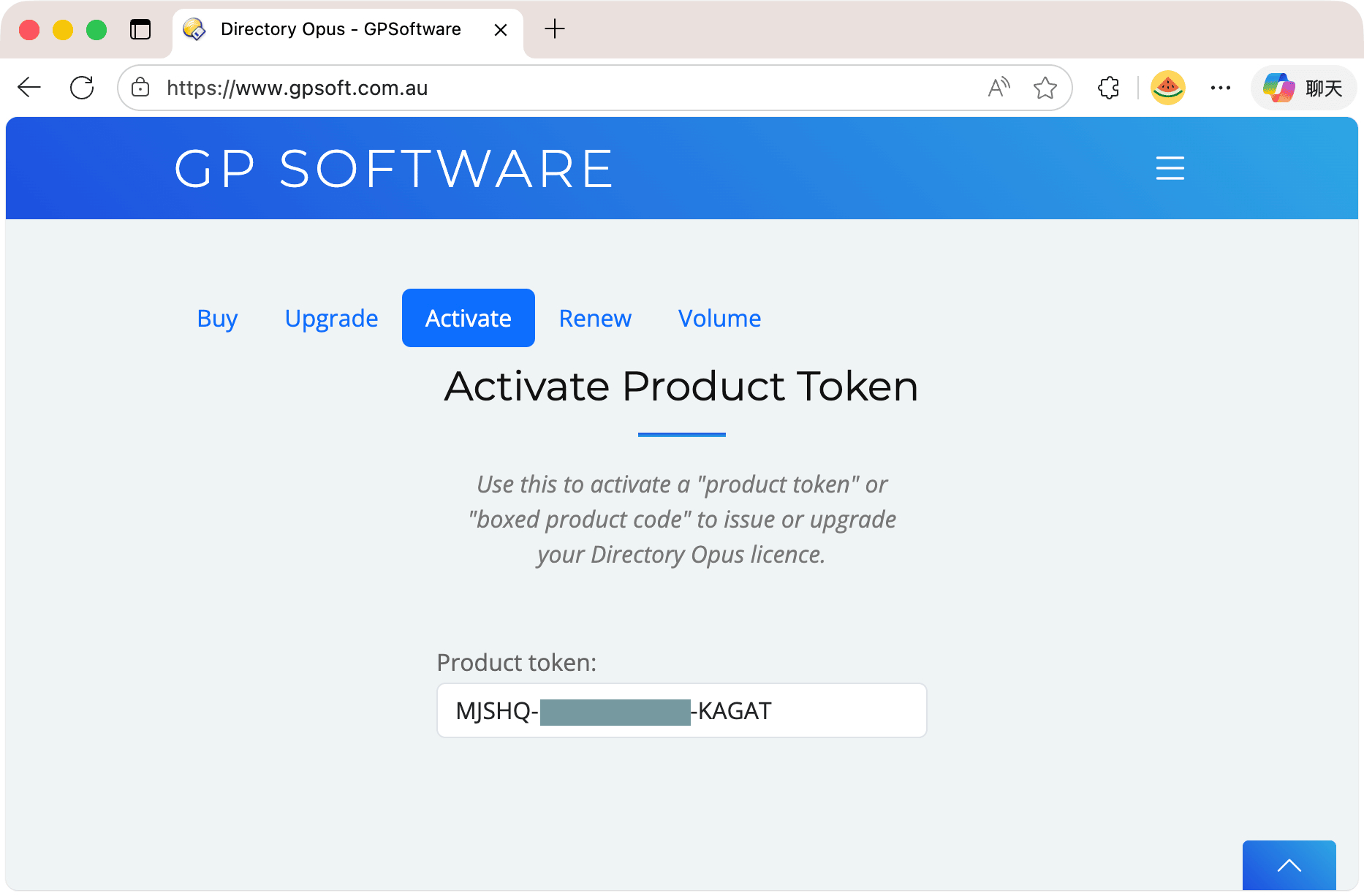Screen dimensions: 1364x896
Task: Click the browser back arrow
Action: click(29, 88)
